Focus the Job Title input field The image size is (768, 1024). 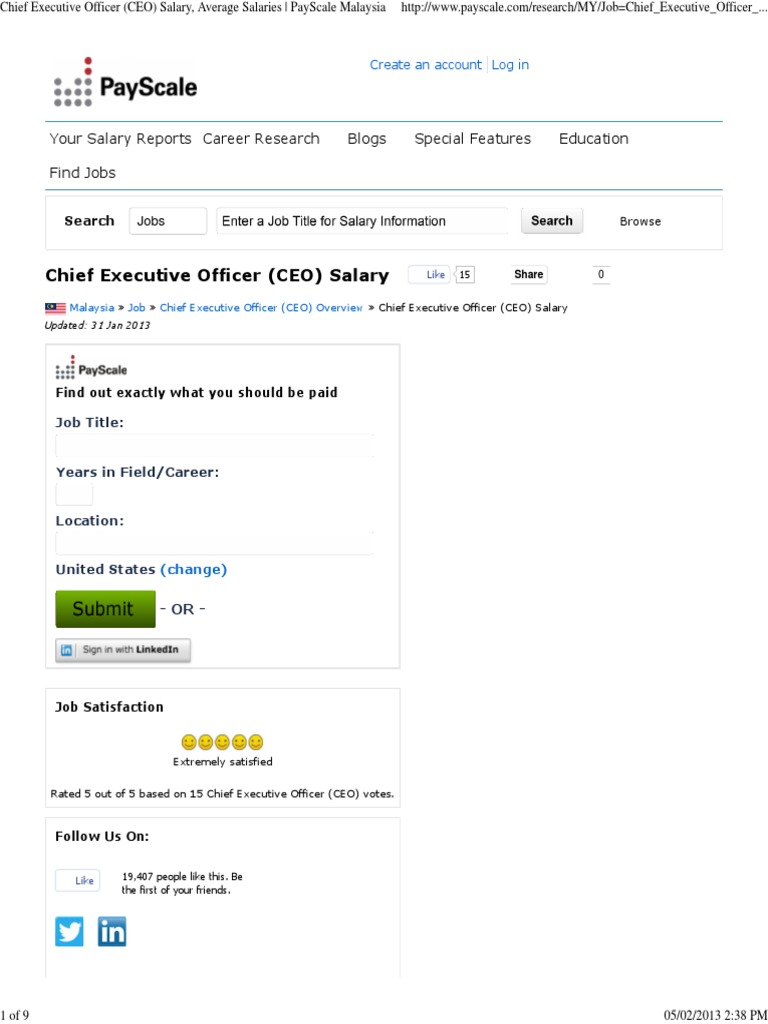(215, 446)
